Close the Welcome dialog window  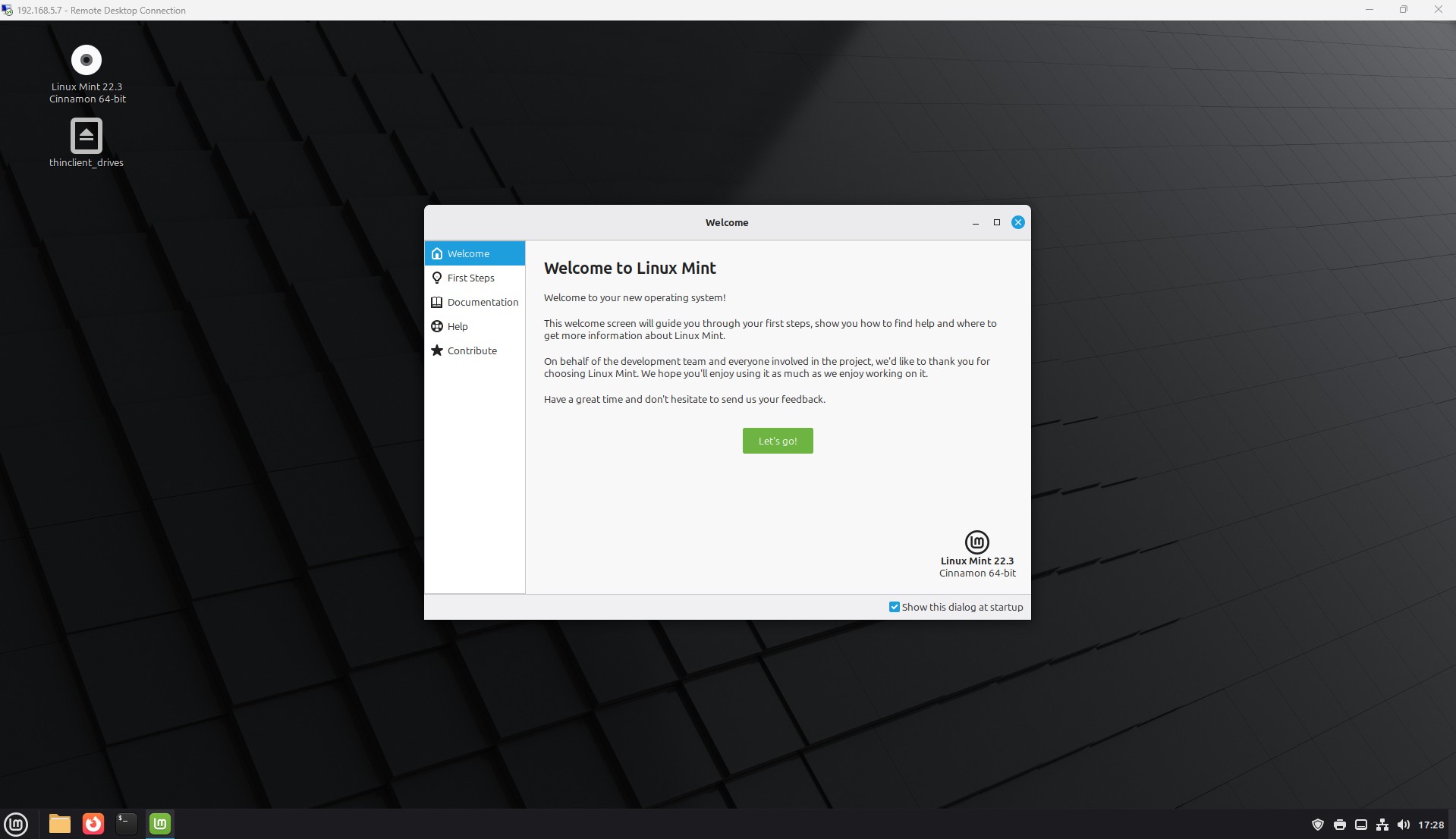click(1018, 222)
